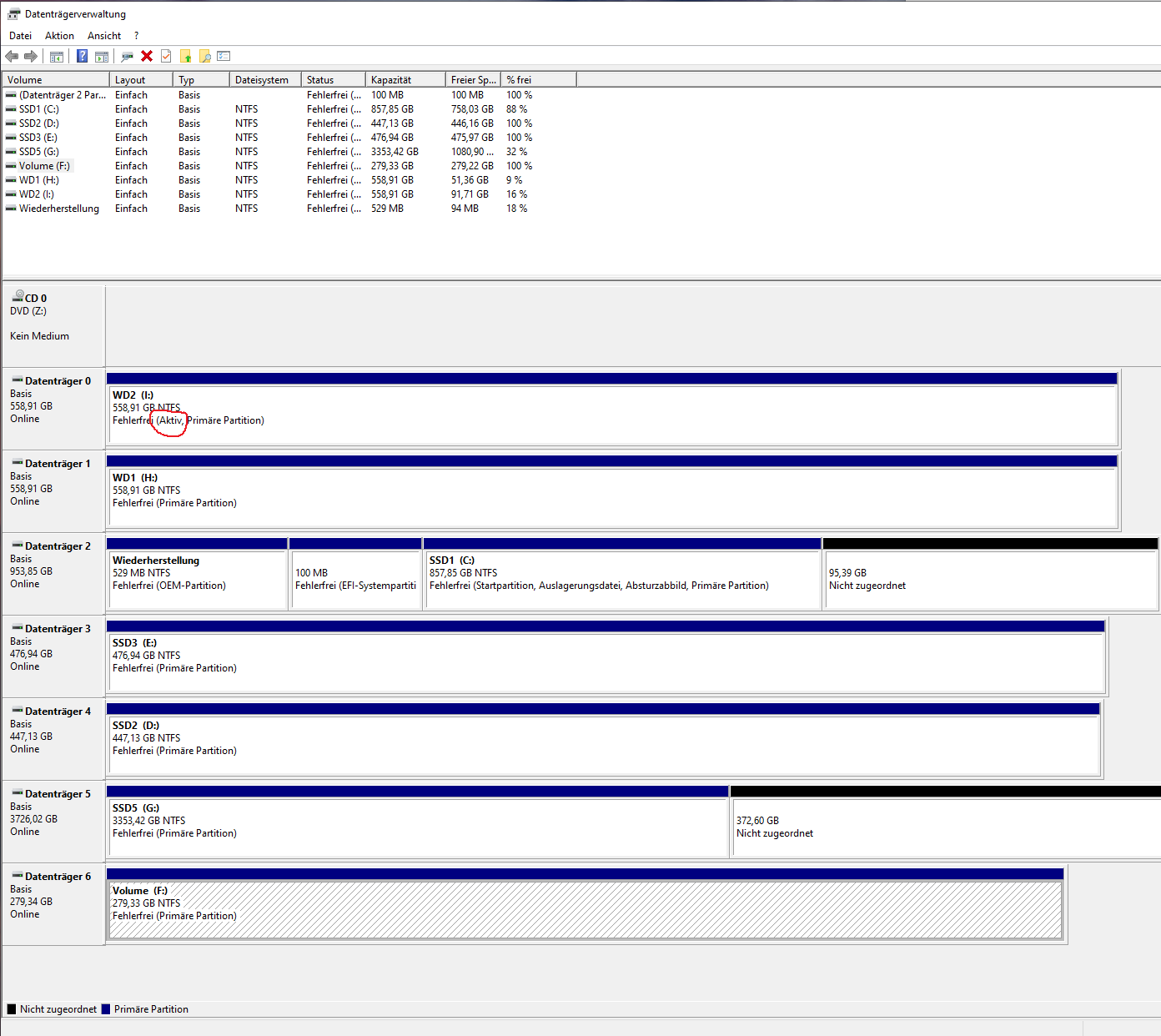Select the 95,39 GB Nicht zugeordnet block
Image resolution: width=1161 pixels, height=1036 pixels.
tap(991, 574)
